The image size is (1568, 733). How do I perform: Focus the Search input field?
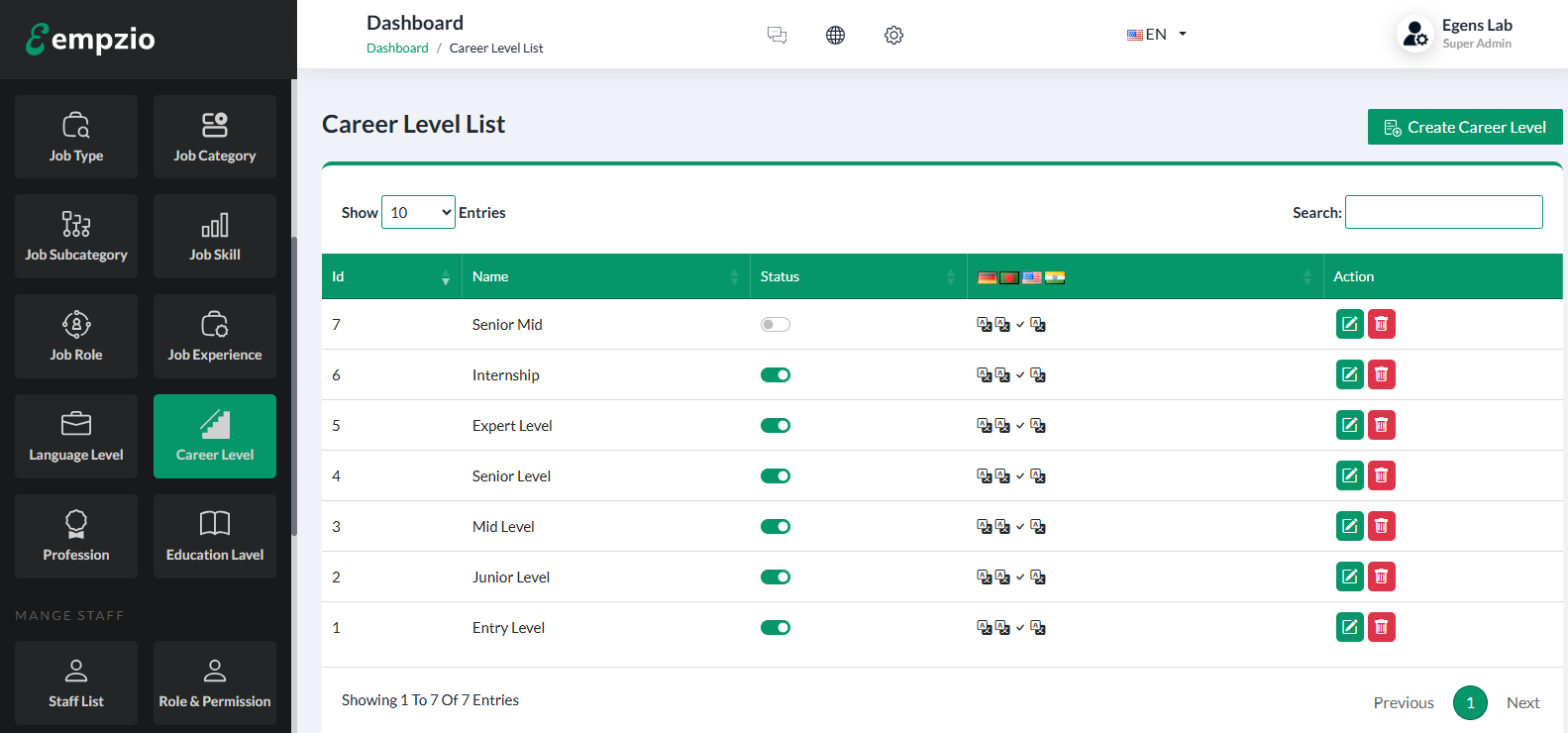pos(1443,212)
